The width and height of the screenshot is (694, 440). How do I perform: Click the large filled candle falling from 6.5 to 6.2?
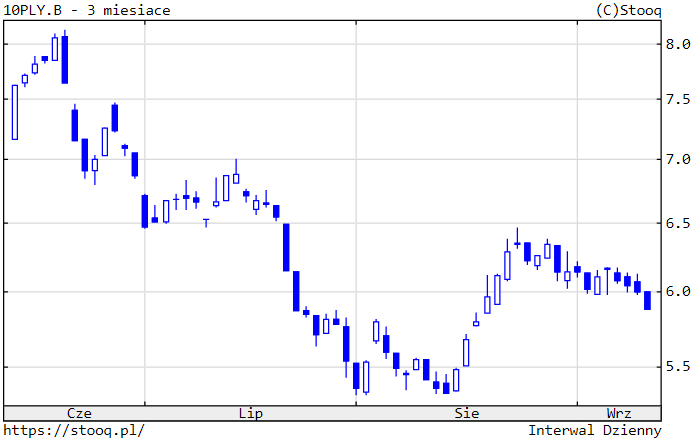click(x=286, y=247)
